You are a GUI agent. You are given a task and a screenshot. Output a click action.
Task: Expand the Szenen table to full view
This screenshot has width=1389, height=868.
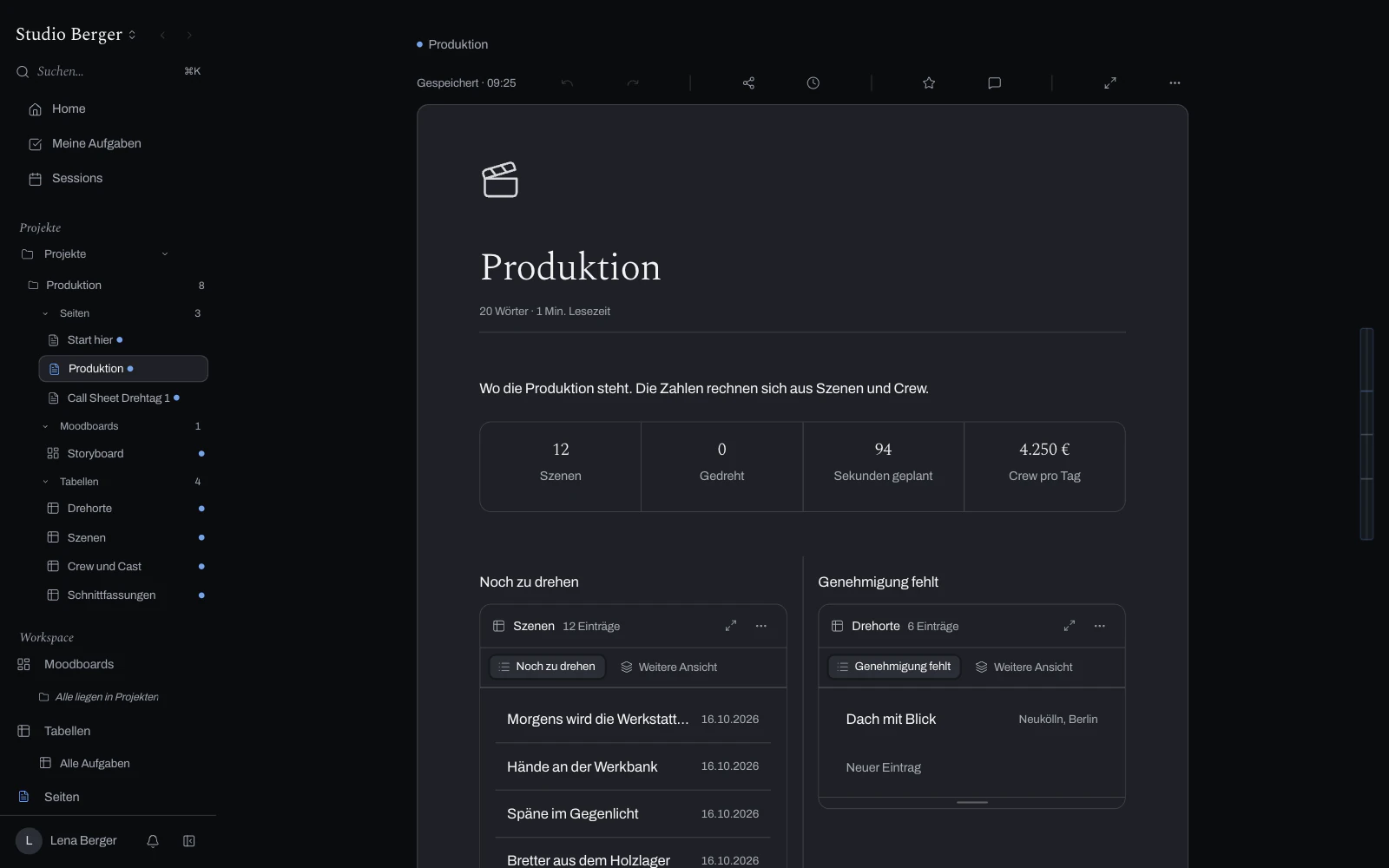(731, 626)
